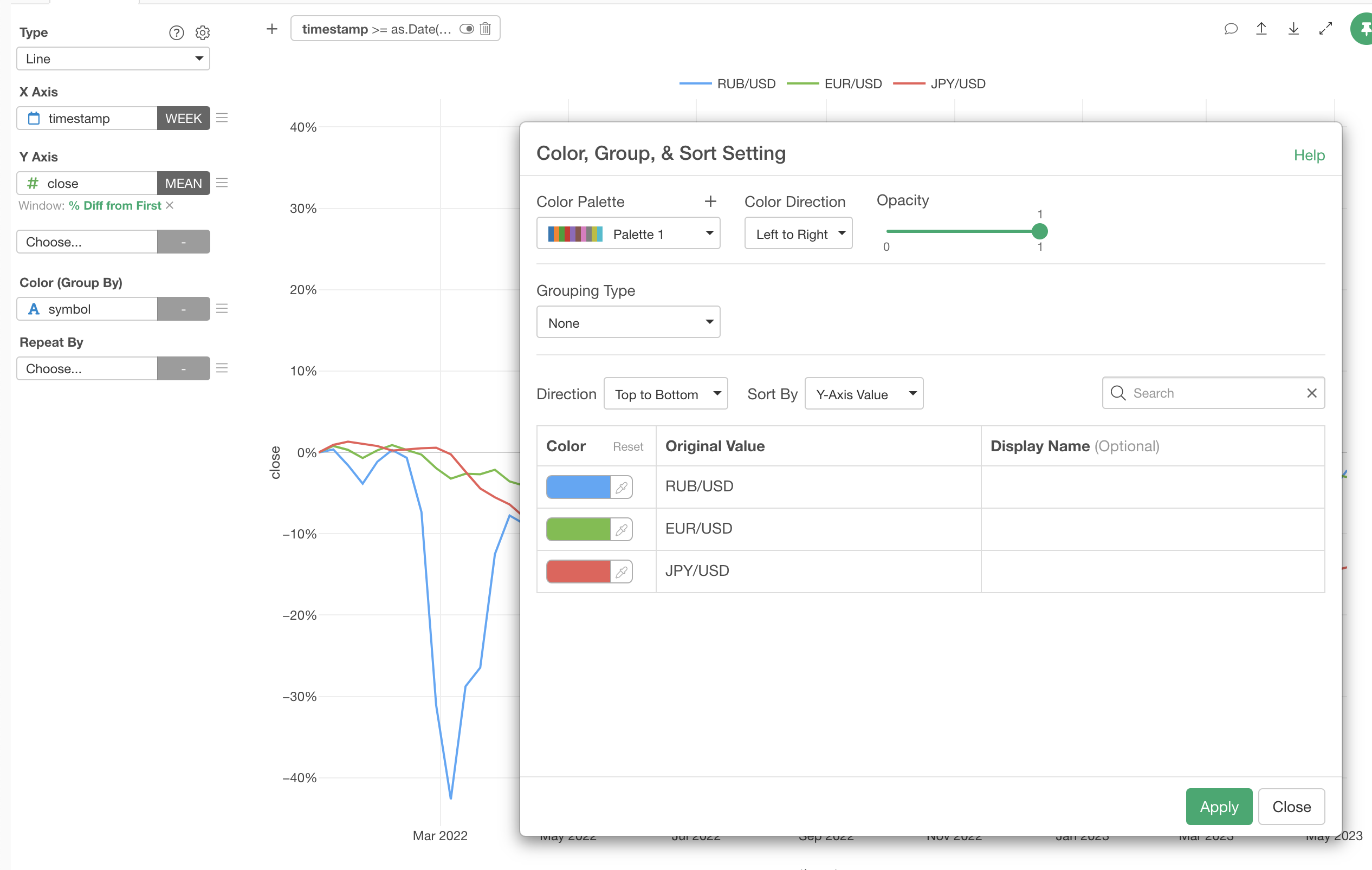Click the timestamp calendar icon
This screenshot has height=870, width=1372.
click(x=34, y=118)
